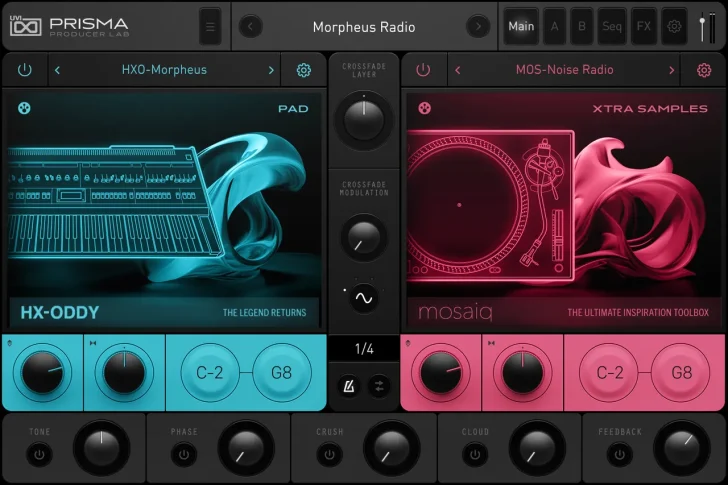Click the metronome sync icon
This screenshot has width=728, height=485.
[x=350, y=385]
